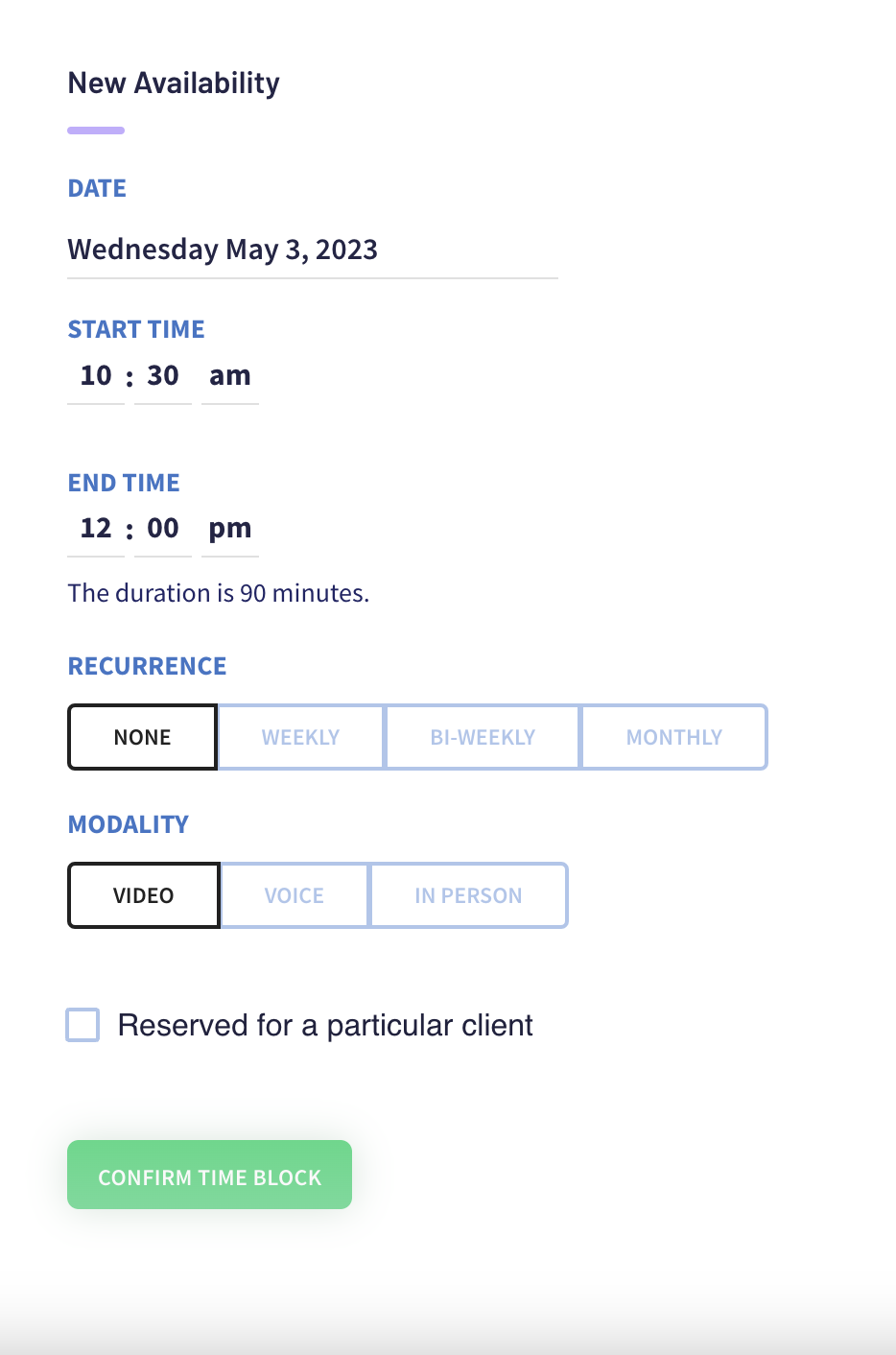The height and width of the screenshot is (1355, 896).
Task: Edit the start time minutes field
Action: (x=162, y=375)
